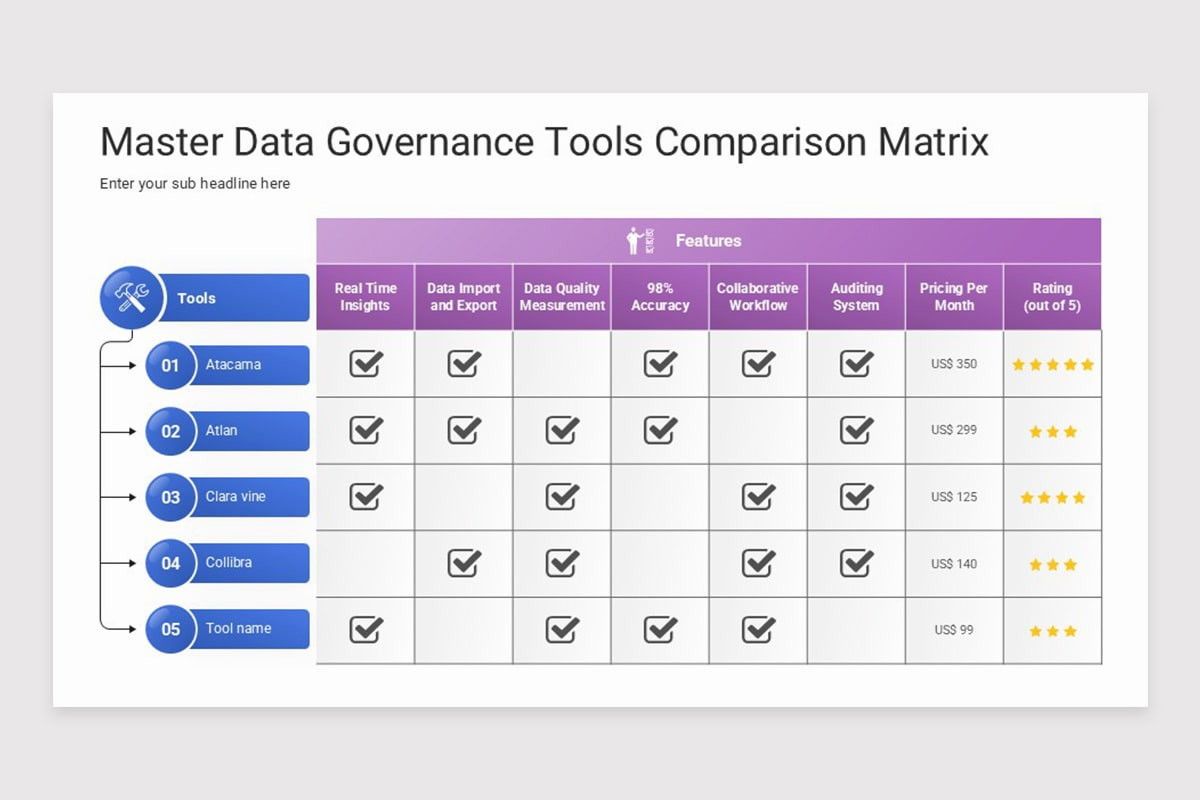Toggle Atlan's Data Quality Measurement checkbox
Screen dimensions: 1200x800
point(562,430)
